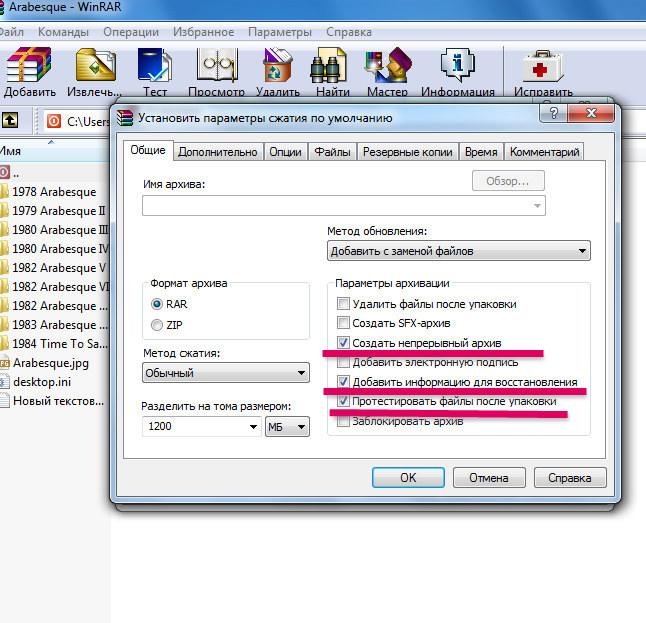Open the Информация (Info) toolbar icon
Screen dimensions: 646x623
point(458,65)
